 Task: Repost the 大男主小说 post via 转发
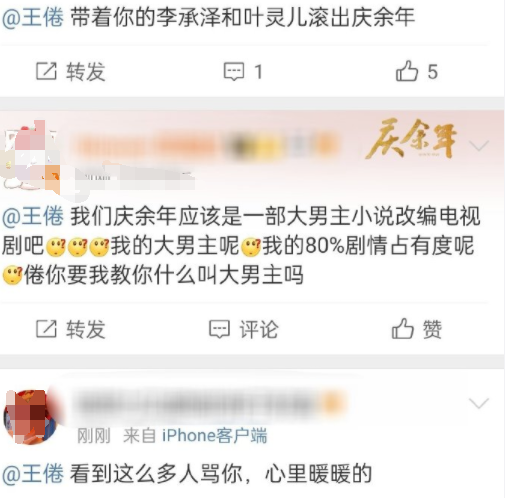[70, 329]
